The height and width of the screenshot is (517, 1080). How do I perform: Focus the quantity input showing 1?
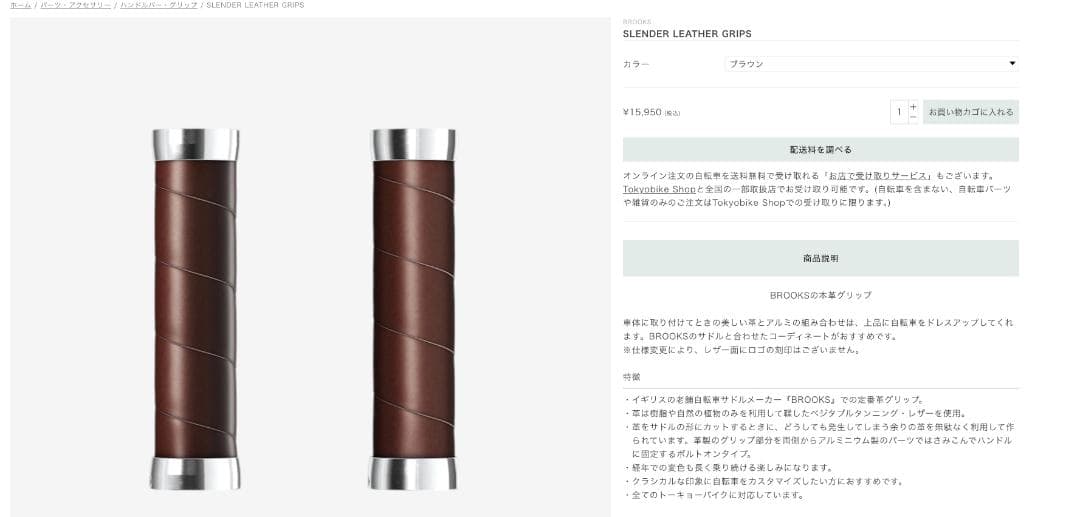click(x=899, y=112)
